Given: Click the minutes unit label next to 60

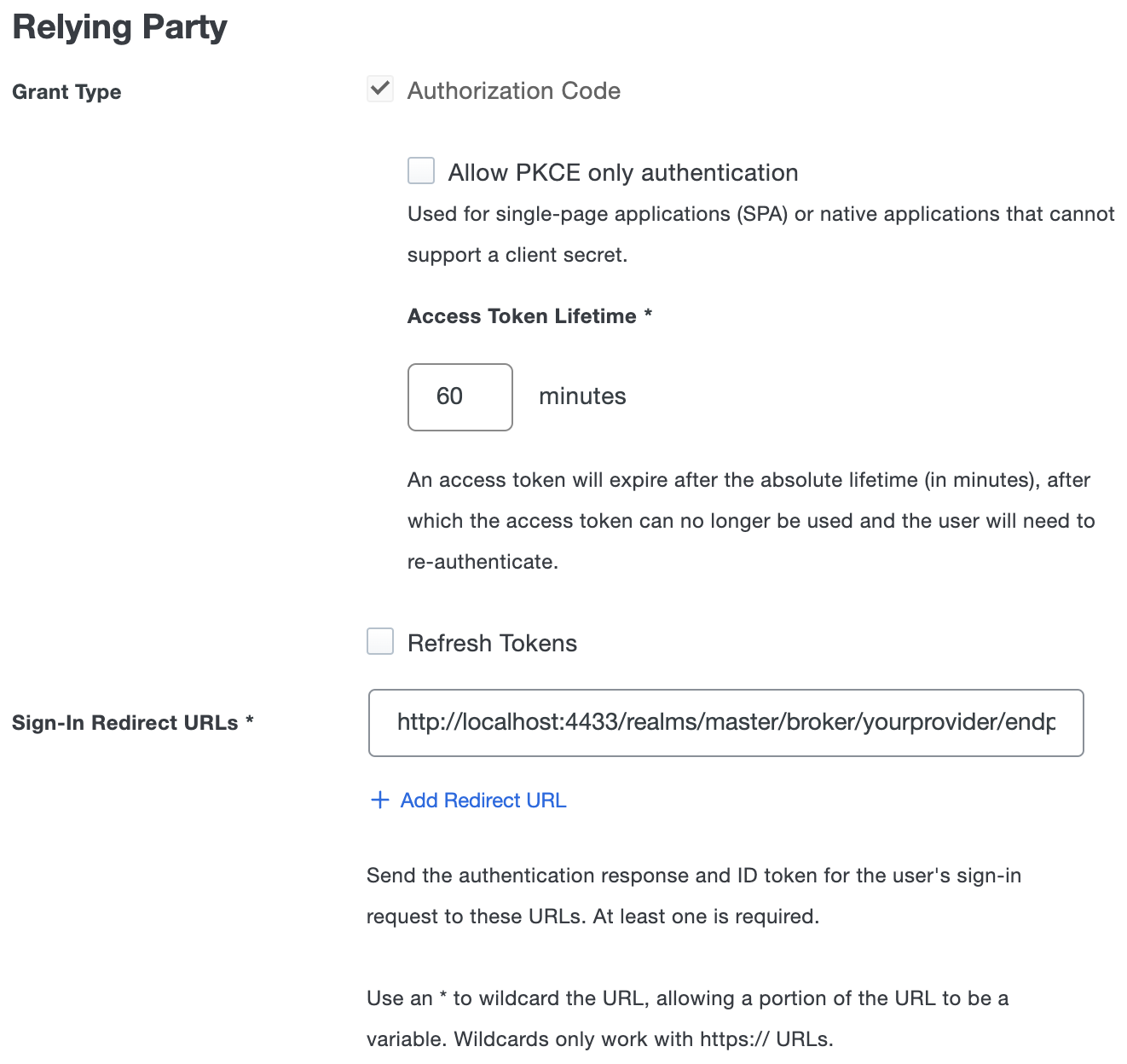Looking at the screenshot, I should (582, 396).
